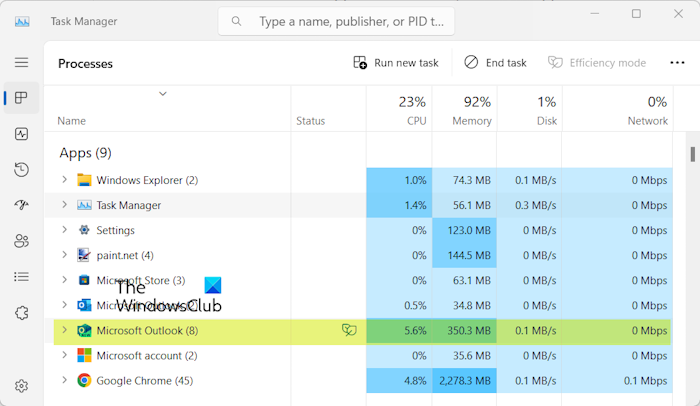Select Google Chrome network value 0.1 Mbps
This screenshot has width=700, height=406.
click(x=645, y=381)
